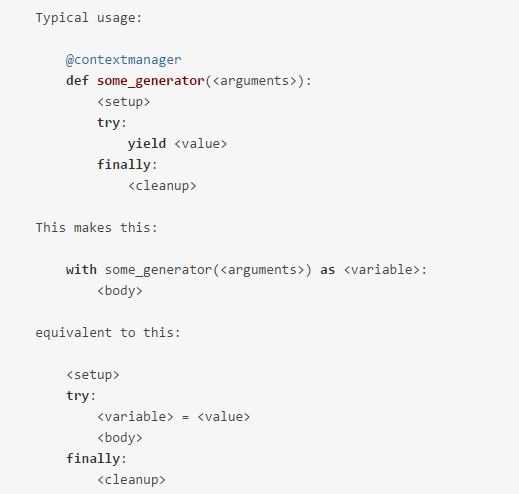Click the first finally keyword
Image resolution: width=519 pixels, height=494 pixels.
[124, 165]
